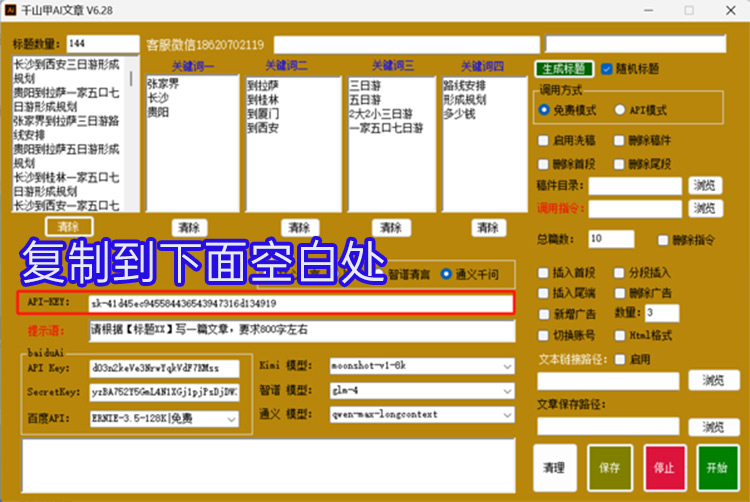This screenshot has width=750, height=502.
Task: Select the API模式 radio option
Action: (x=620, y=110)
